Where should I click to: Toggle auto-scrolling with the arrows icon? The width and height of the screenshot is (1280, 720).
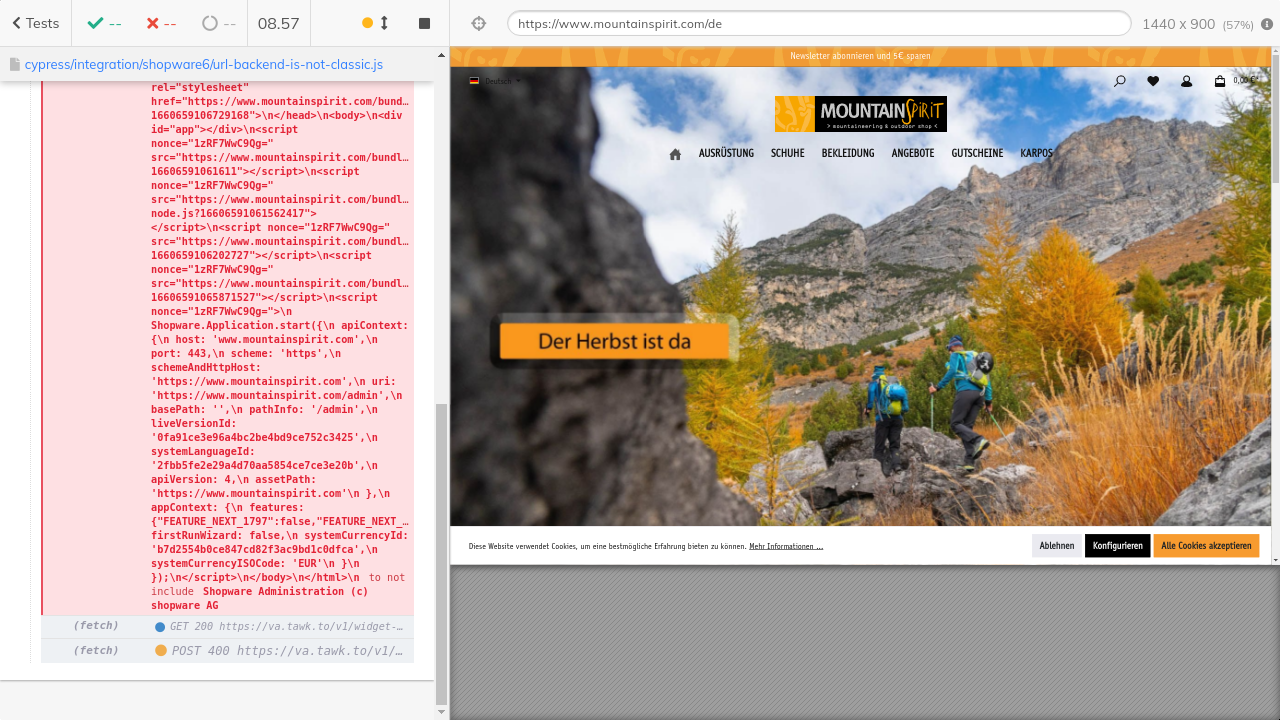(x=384, y=23)
